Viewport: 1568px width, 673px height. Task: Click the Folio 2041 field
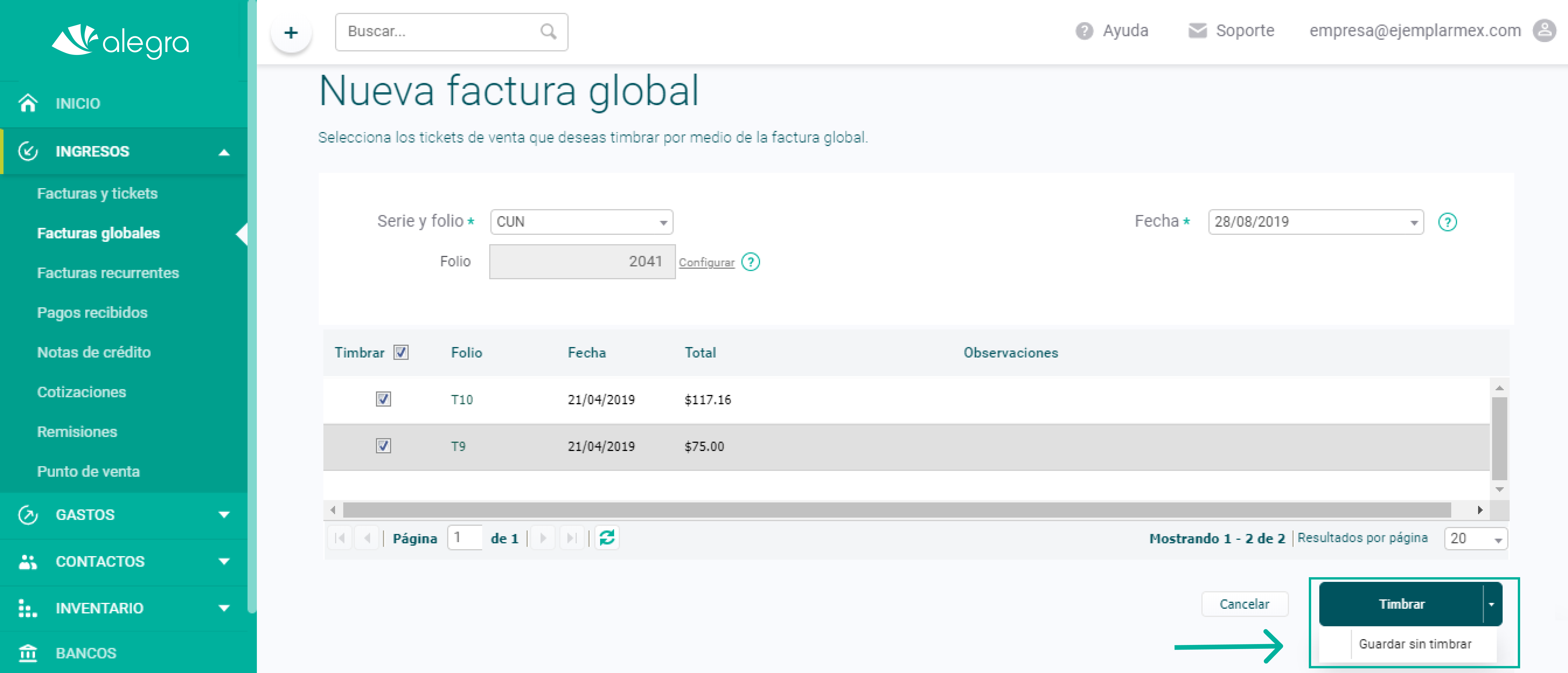pos(582,262)
